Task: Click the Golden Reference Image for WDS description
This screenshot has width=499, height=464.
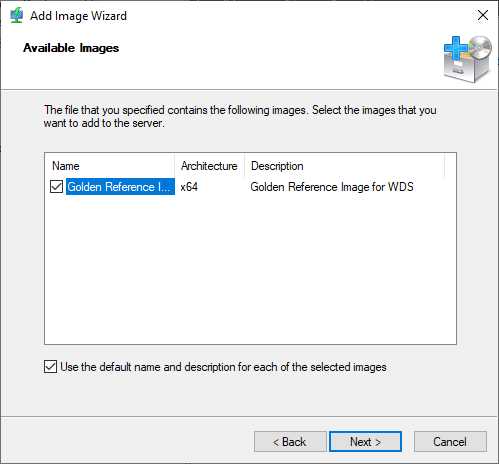Action: [332, 187]
